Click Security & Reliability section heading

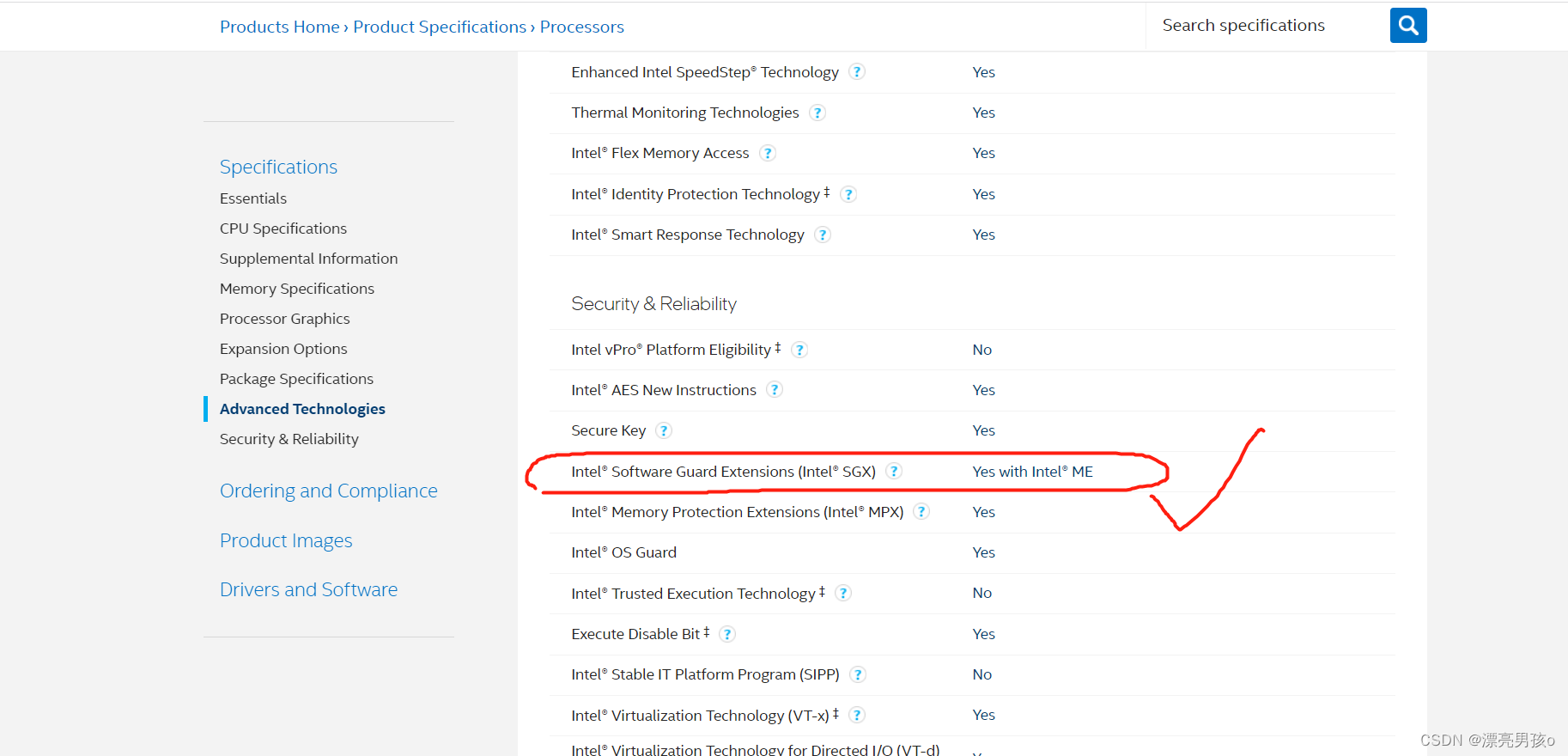pos(654,304)
